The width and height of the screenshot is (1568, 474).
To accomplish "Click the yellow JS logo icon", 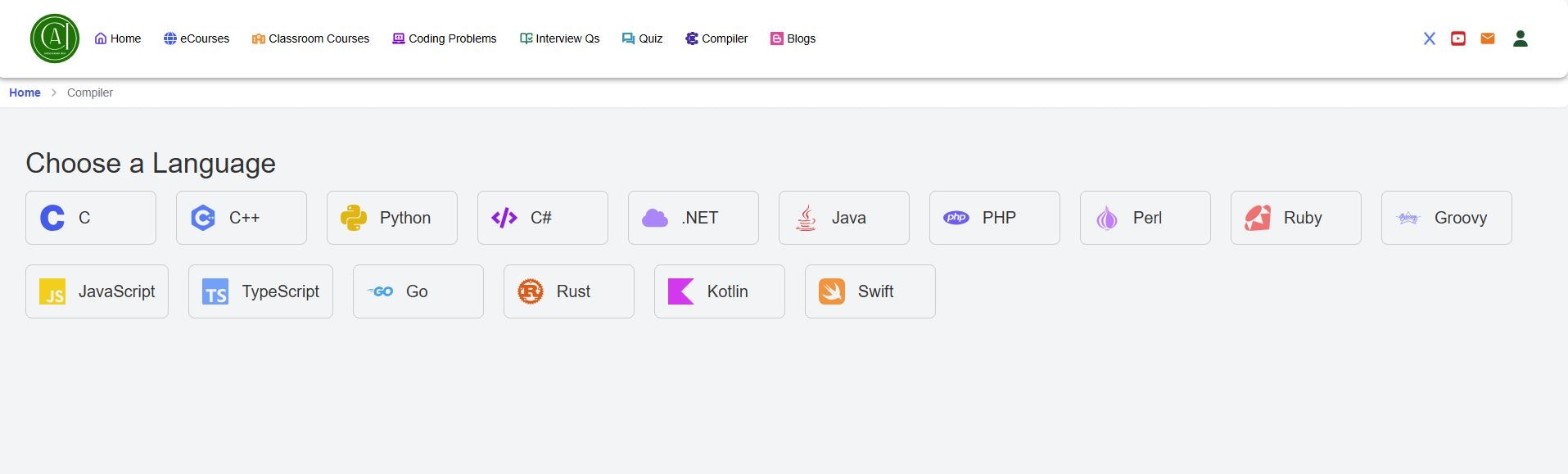I will click(x=52, y=291).
